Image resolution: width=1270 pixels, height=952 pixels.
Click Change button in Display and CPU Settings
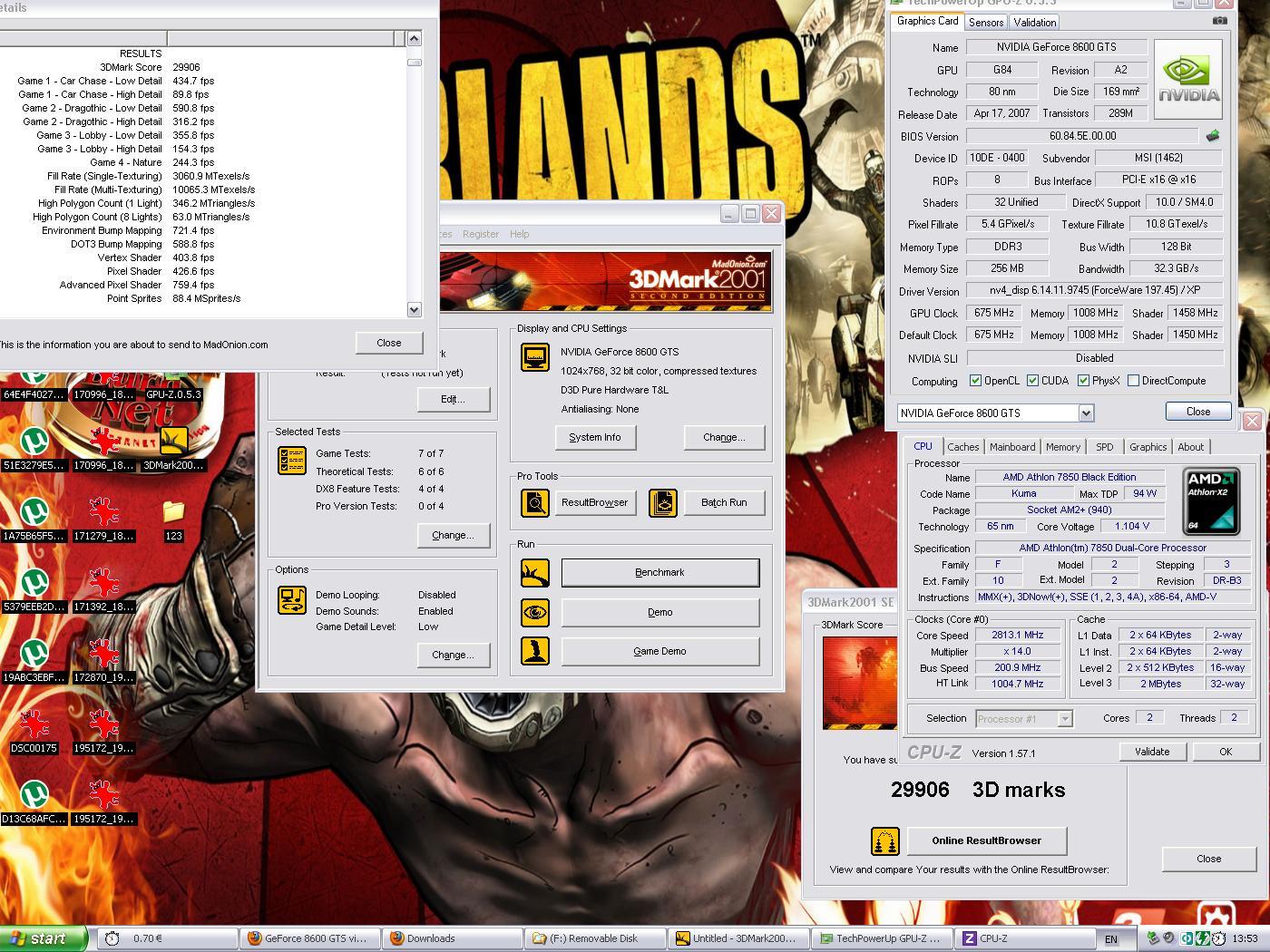click(724, 437)
